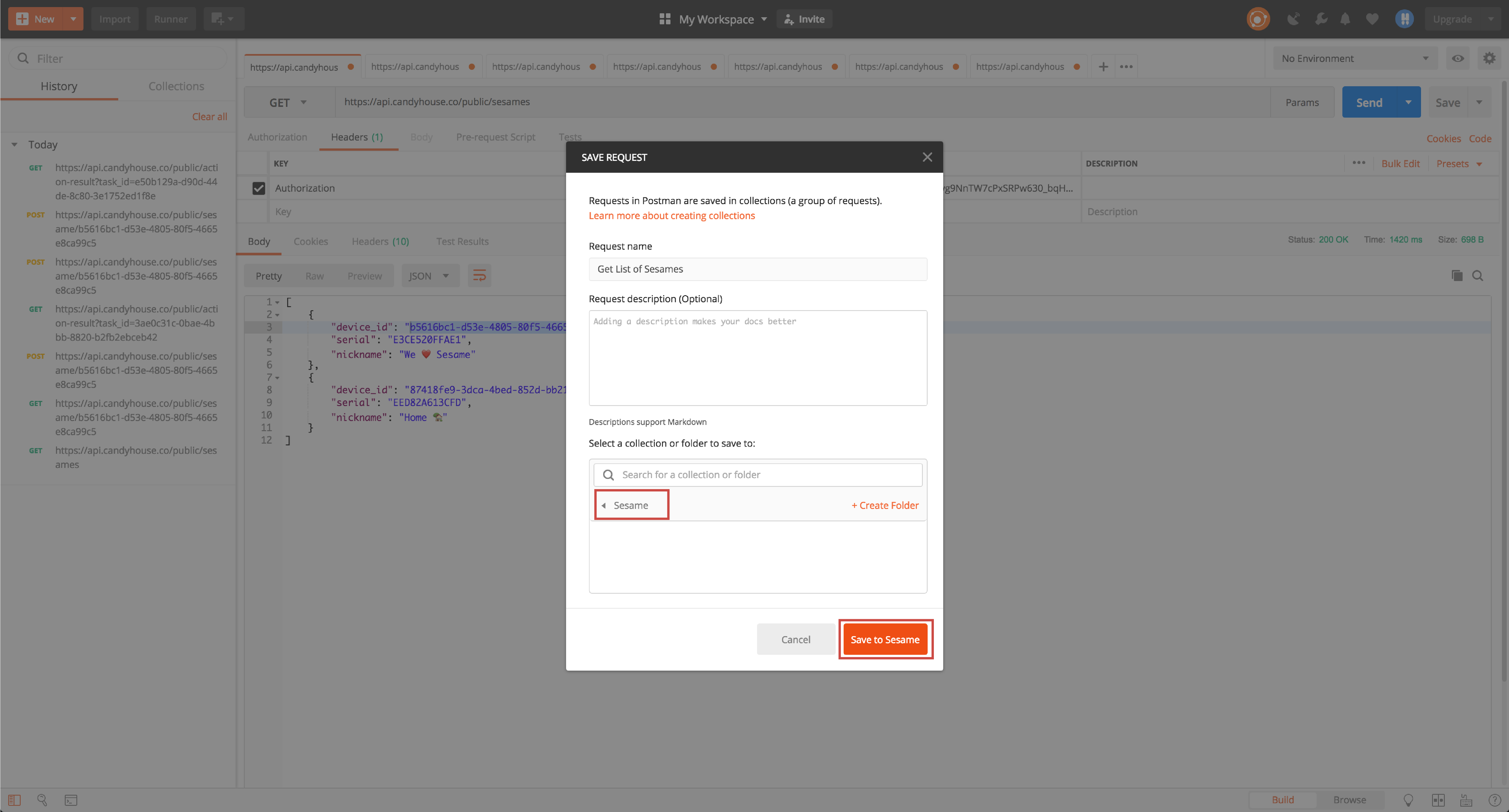Toggle the wrap lines icon in response
1509x812 pixels.
tap(479, 276)
